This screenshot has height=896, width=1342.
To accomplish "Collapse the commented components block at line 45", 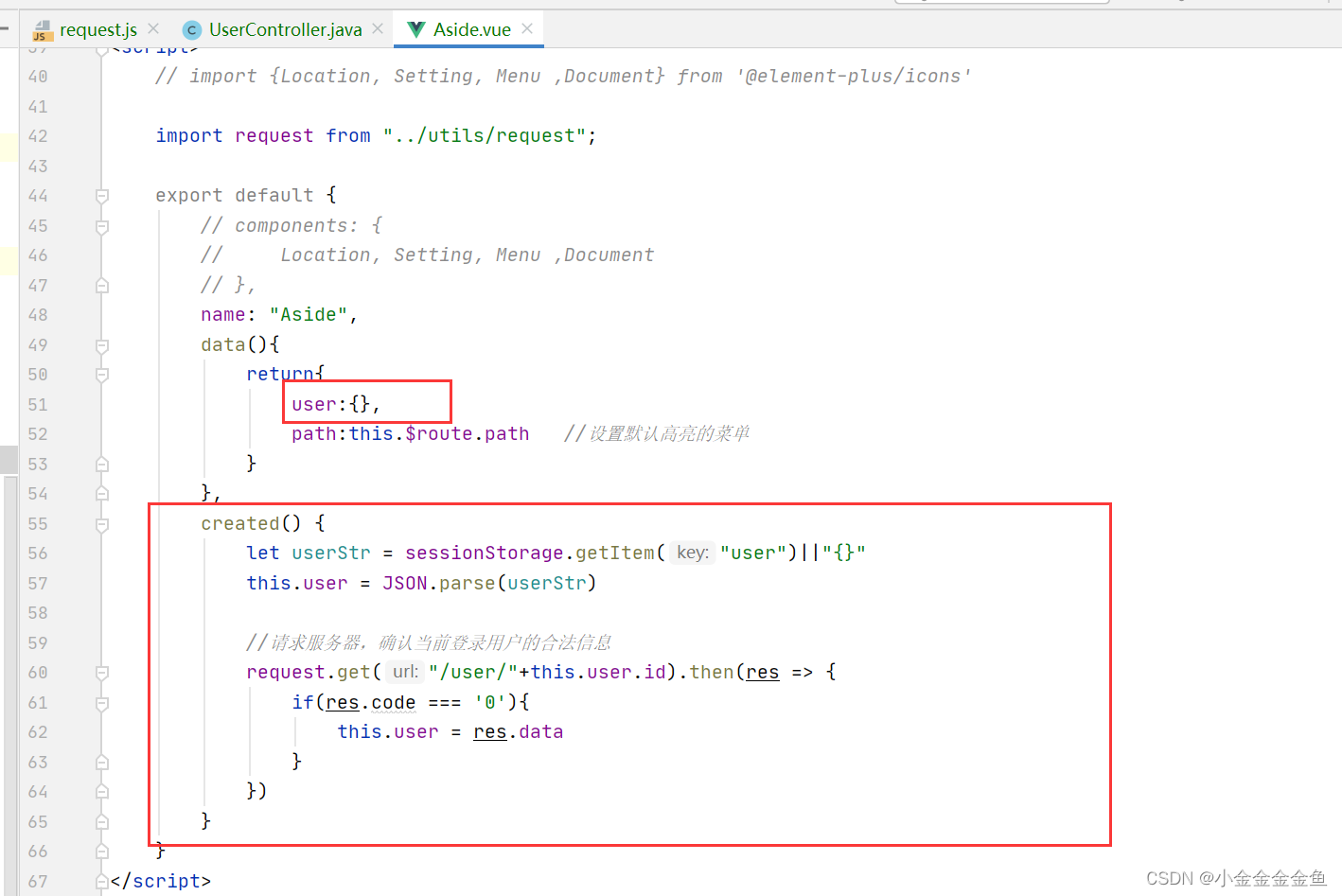I will point(102,226).
